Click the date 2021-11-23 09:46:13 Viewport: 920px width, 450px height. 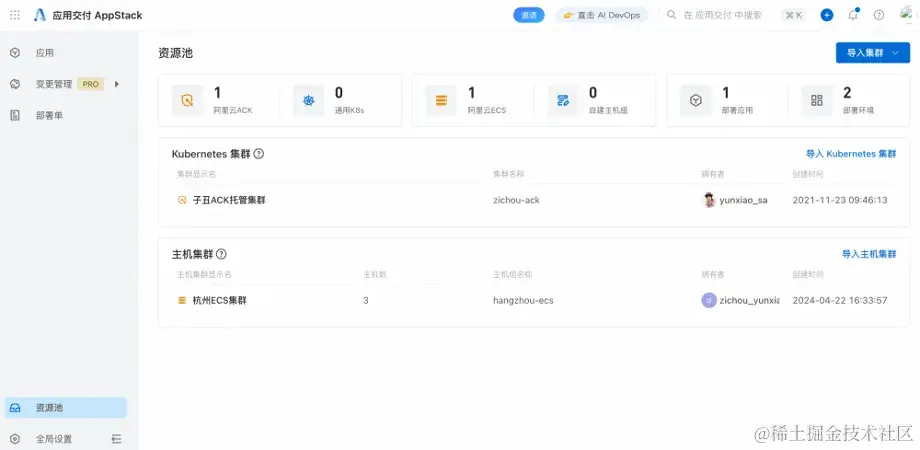tap(840, 200)
